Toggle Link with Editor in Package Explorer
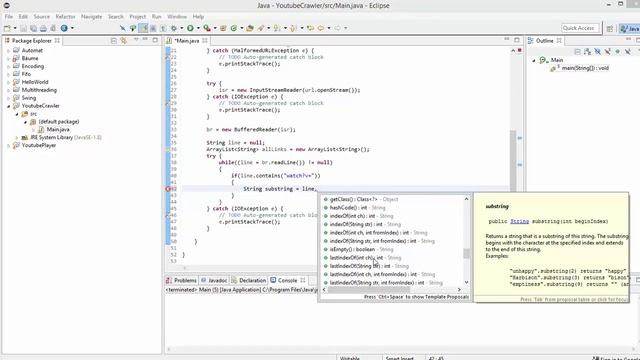This screenshot has height=360, width=640. (124, 40)
